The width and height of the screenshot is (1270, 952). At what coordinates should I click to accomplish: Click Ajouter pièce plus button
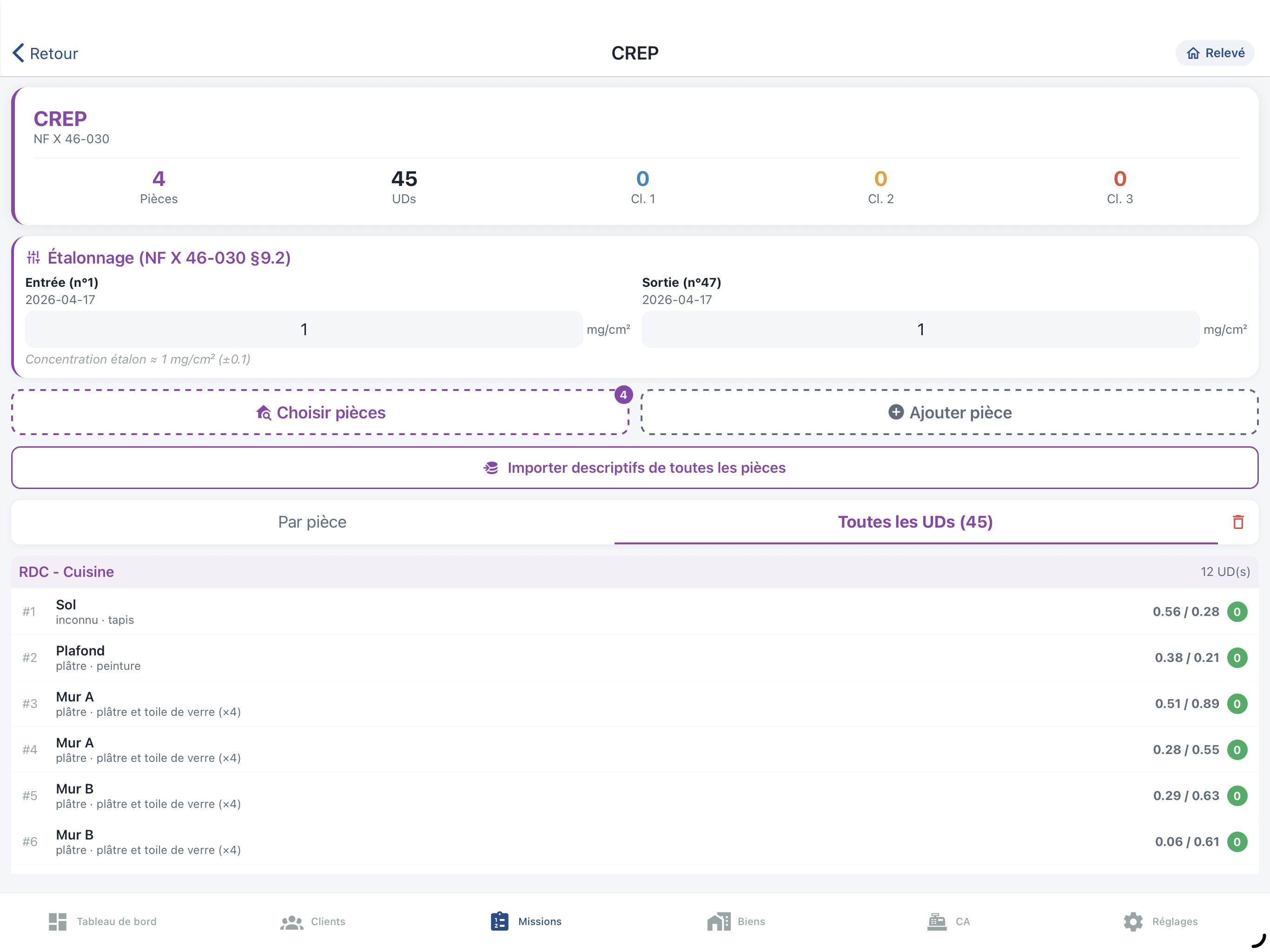pos(950,412)
